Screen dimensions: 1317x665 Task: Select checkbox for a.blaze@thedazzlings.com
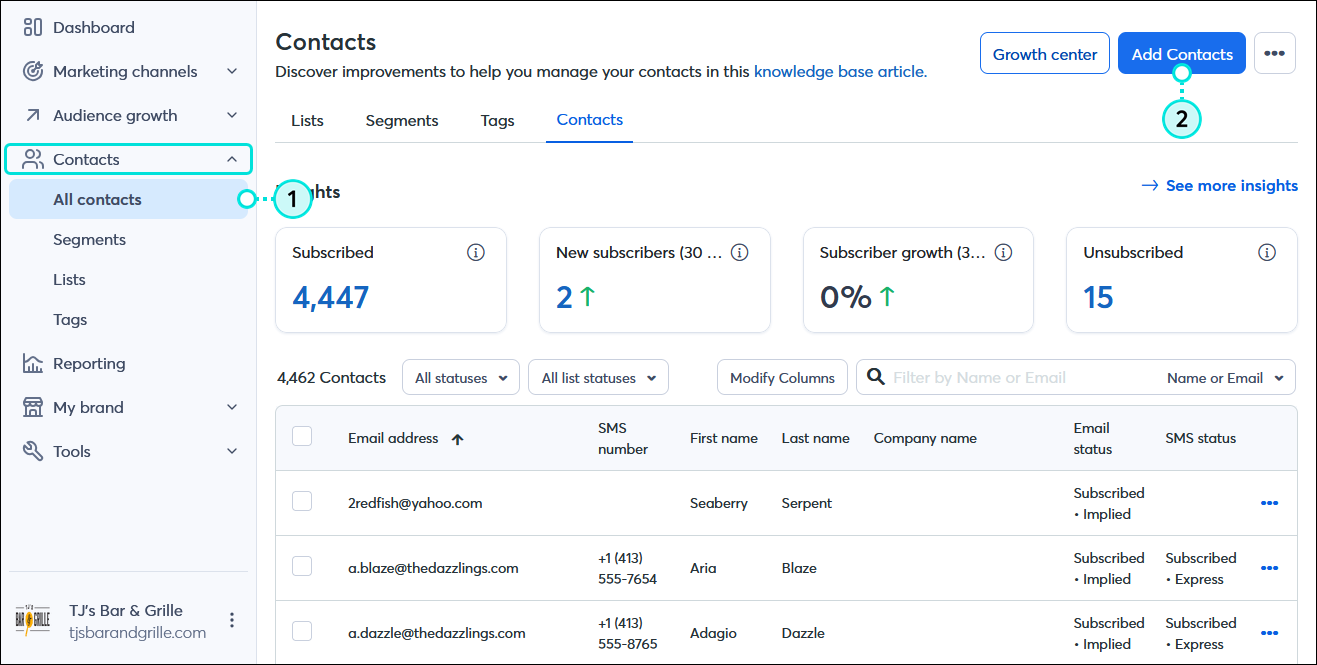(302, 566)
